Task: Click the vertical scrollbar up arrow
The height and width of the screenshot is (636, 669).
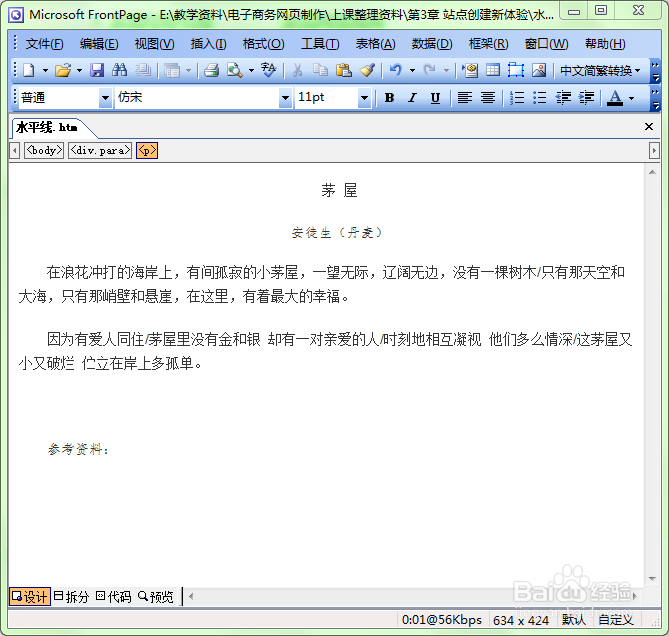Action: [x=652, y=172]
